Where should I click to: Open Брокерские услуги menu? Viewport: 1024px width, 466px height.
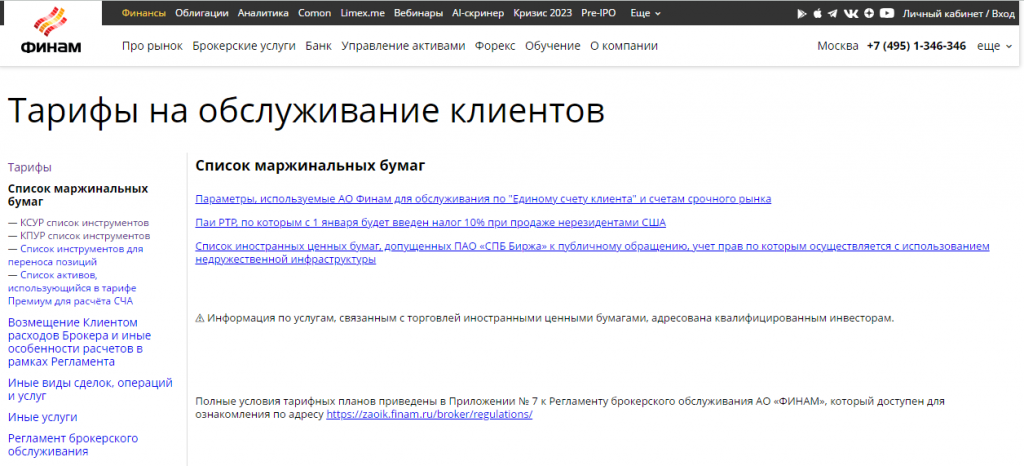[244, 46]
